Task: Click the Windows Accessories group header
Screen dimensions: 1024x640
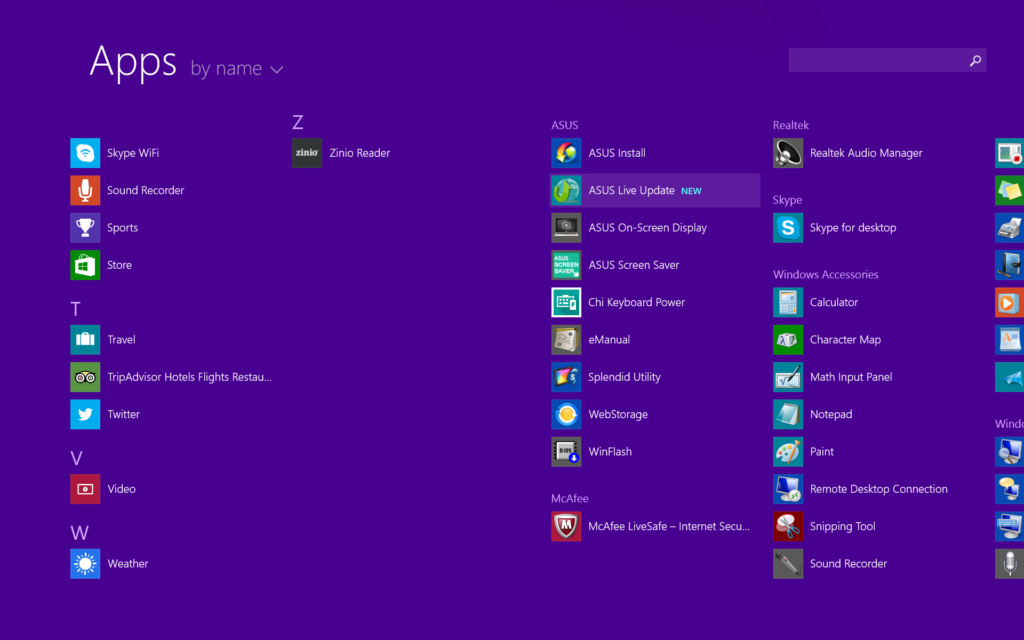Action: tap(825, 274)
